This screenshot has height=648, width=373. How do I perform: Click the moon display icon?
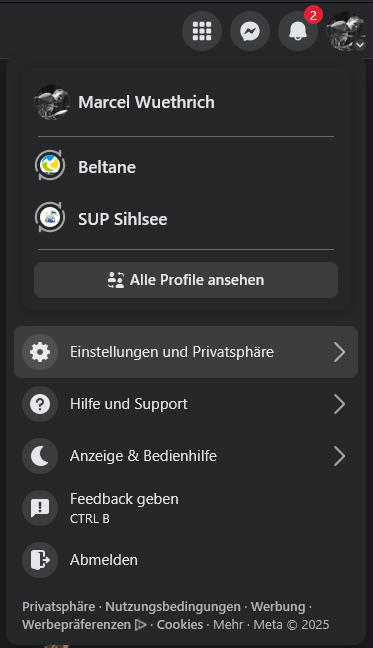tap(40, 456)
